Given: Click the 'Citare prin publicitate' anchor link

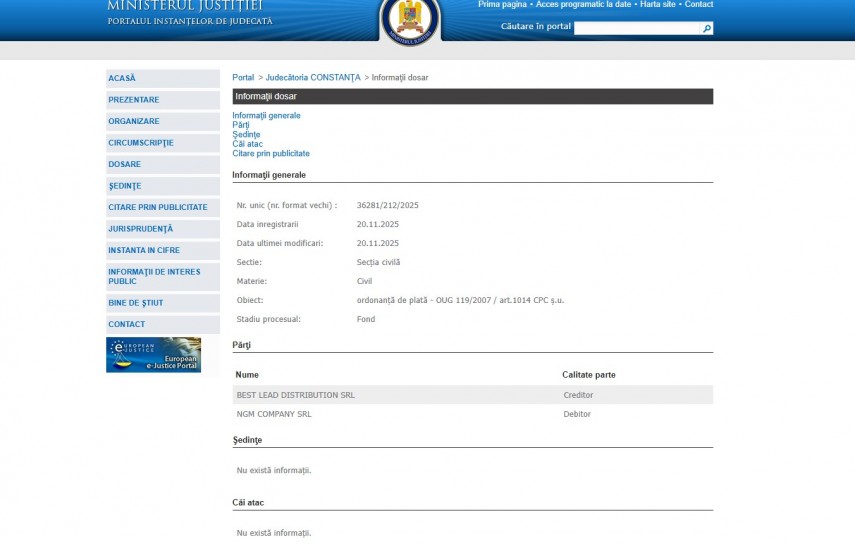Looking at the screenshot, I should click(271, 154).
